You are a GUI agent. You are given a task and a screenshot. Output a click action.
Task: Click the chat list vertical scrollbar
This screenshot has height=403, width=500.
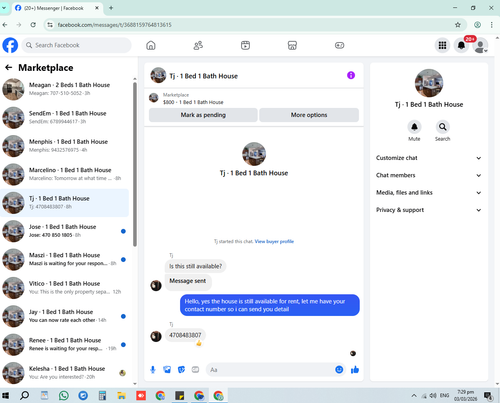click(135, 164)
